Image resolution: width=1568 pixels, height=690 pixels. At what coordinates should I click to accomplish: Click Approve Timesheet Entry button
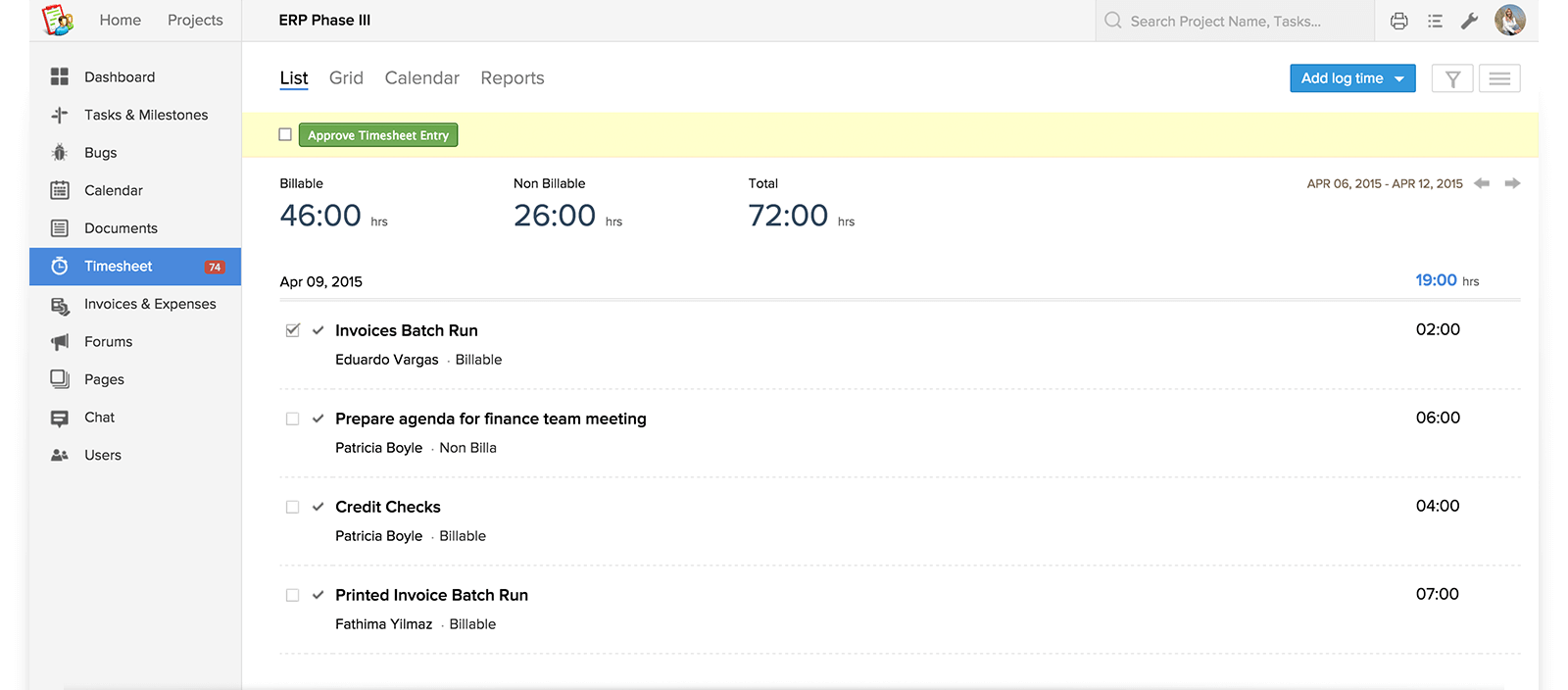click(x=378, y=135)
